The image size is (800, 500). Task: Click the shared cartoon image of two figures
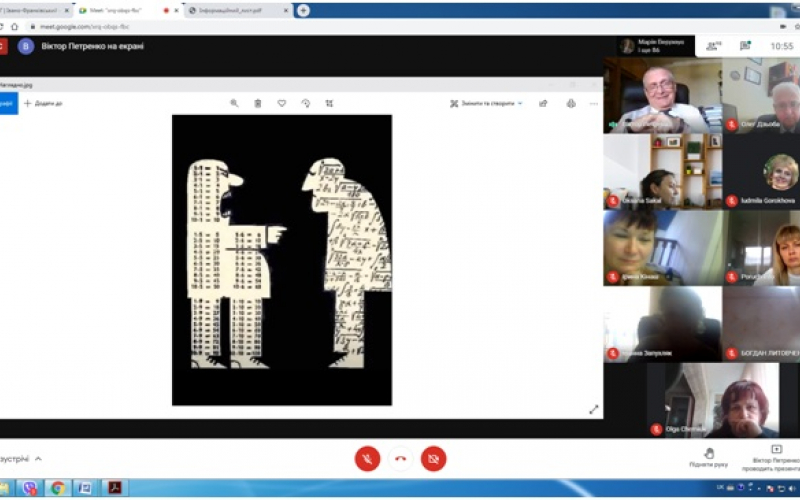click(282, 260)
